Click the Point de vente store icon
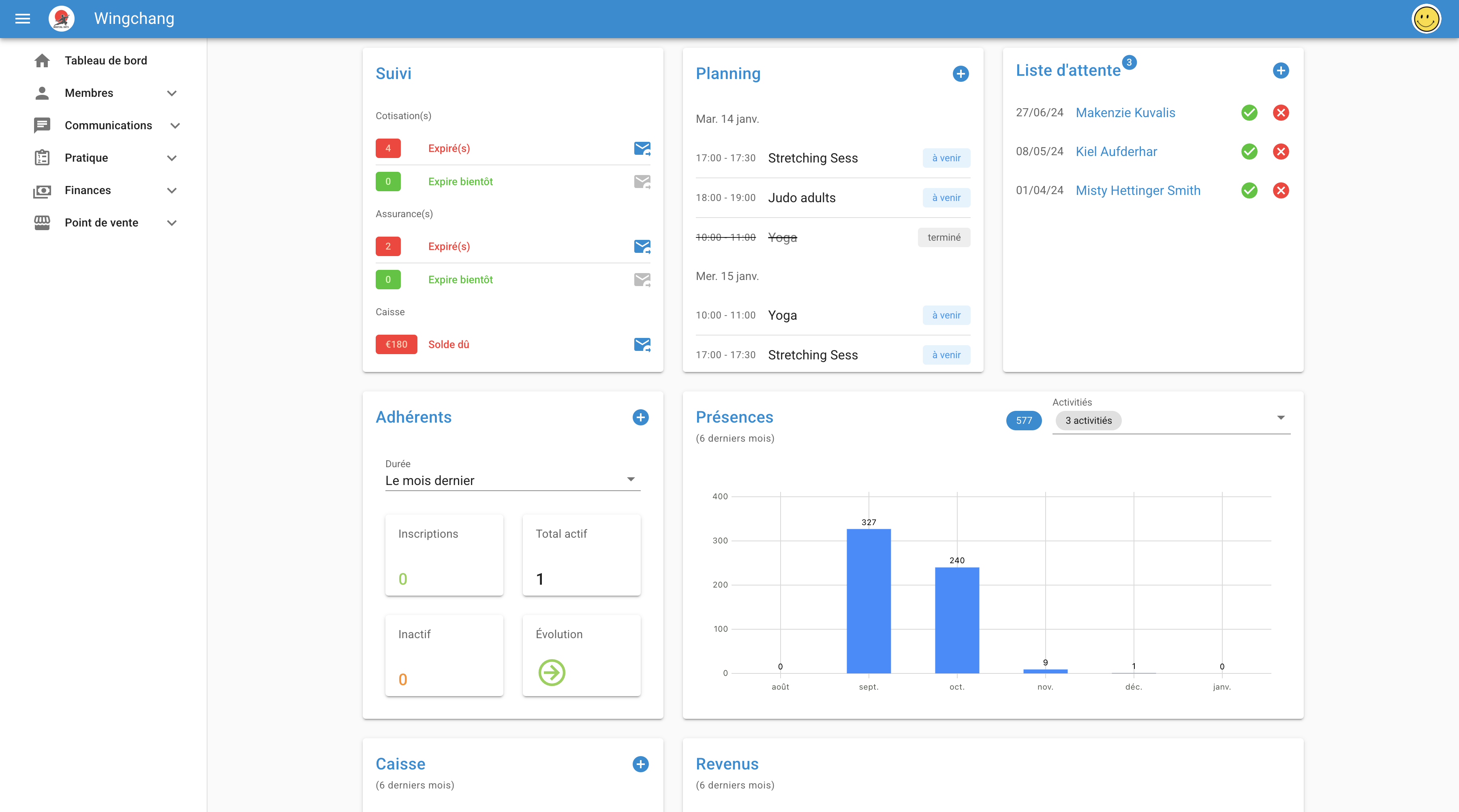The width and height of the screenshot is (1459, 812). tap(42, 222)
